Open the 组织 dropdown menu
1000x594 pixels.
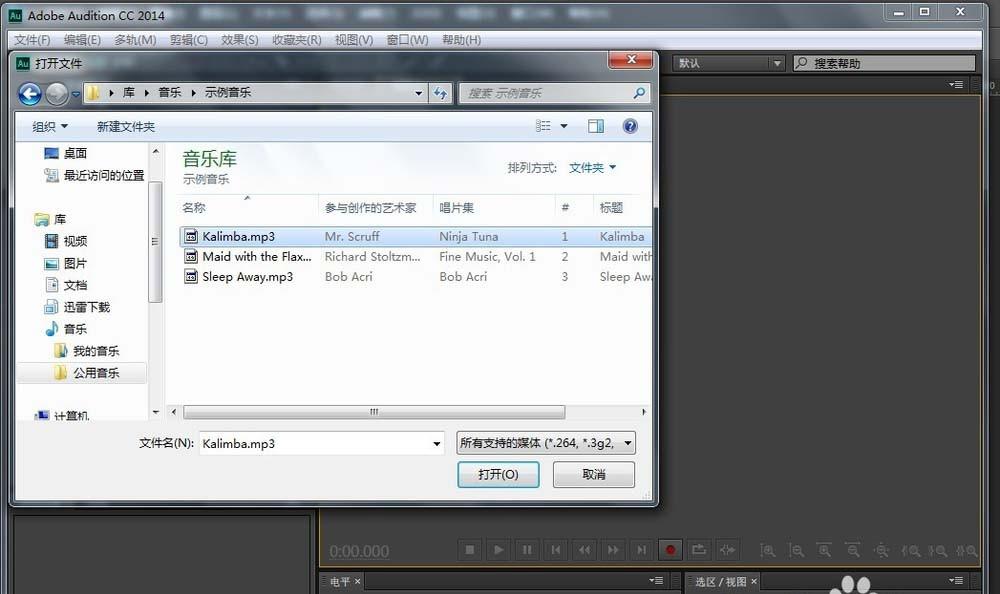pos(50,127)
